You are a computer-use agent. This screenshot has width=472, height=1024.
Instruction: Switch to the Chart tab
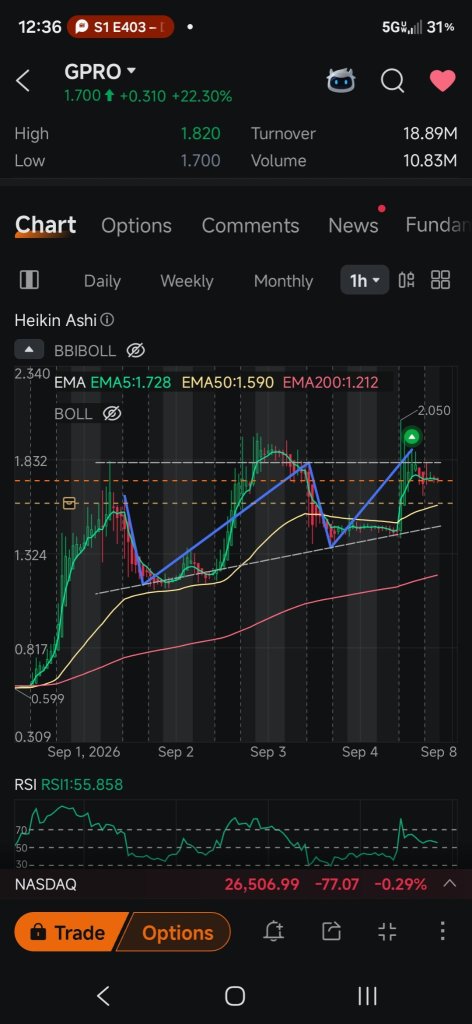(x=46, y=225)
